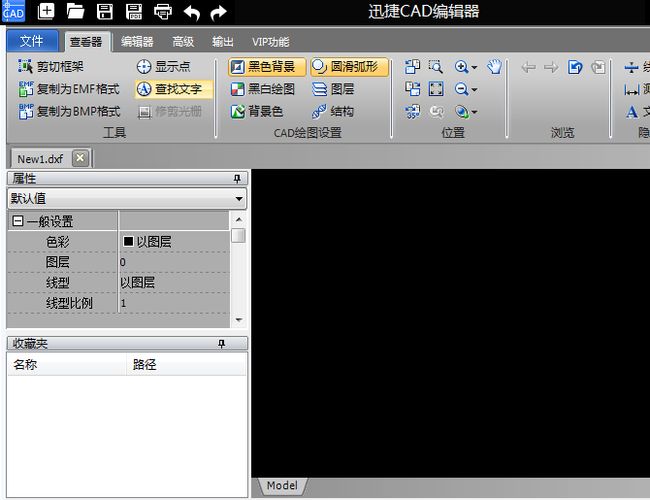The width and height of the screenshot is (650, 500).
Task: Open a file with the folder icon
Action: click(x=75, y=11)
